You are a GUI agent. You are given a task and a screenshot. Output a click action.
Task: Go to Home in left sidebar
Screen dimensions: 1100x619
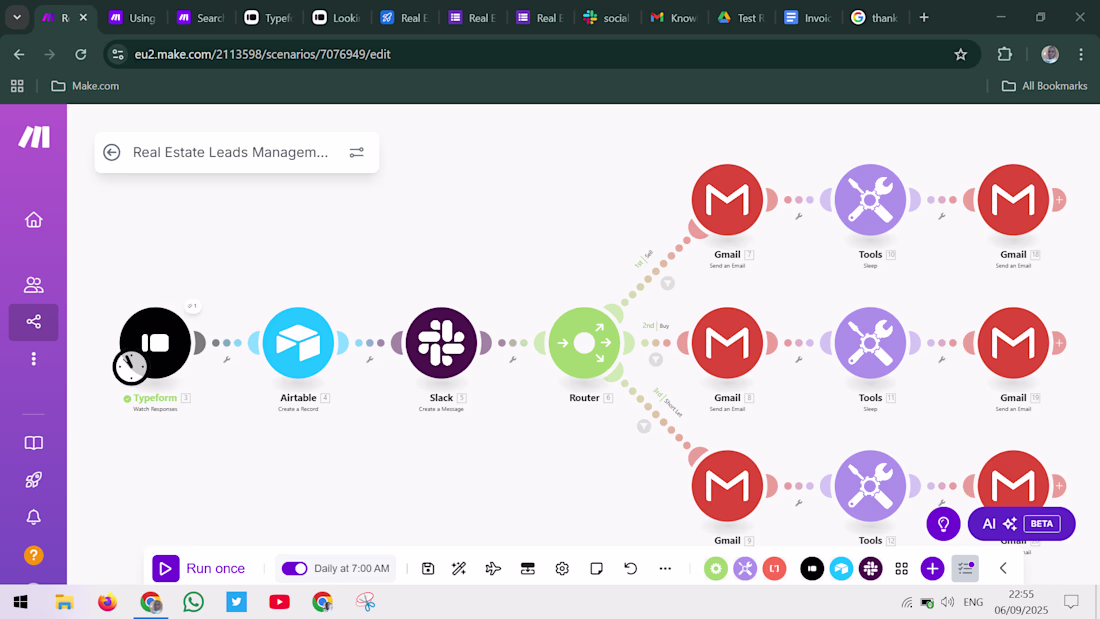[34, 220]
